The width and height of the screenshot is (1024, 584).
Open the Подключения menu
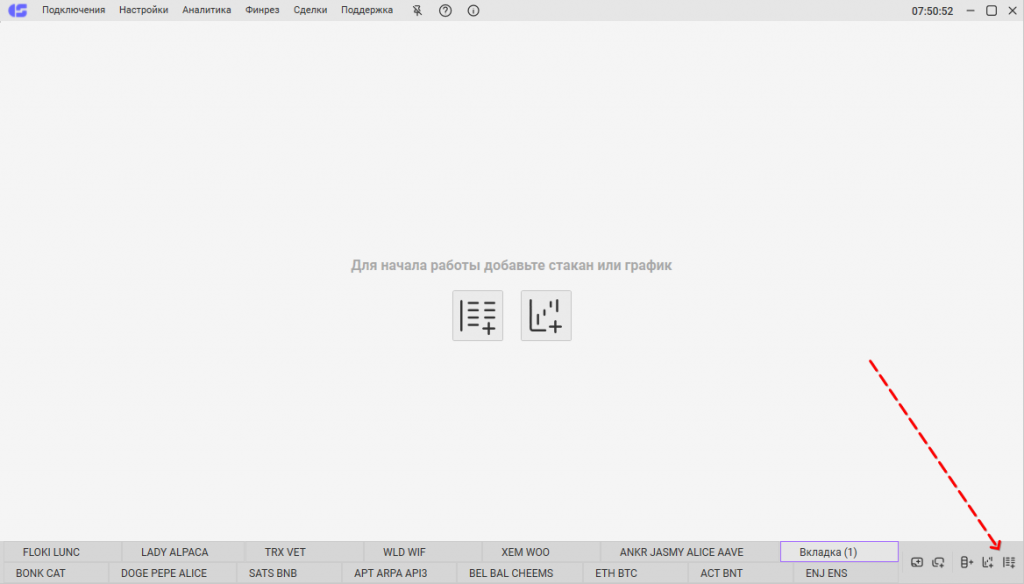[74, 10]
